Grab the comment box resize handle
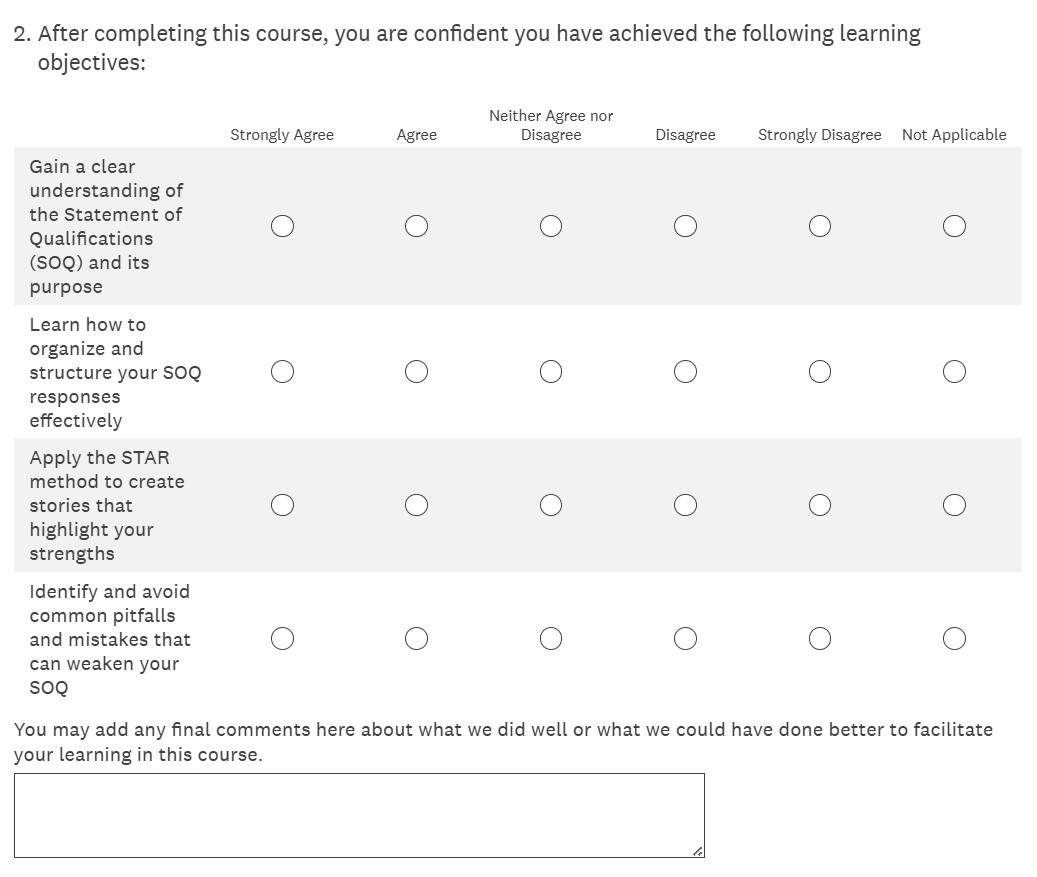 click(698, 851)
